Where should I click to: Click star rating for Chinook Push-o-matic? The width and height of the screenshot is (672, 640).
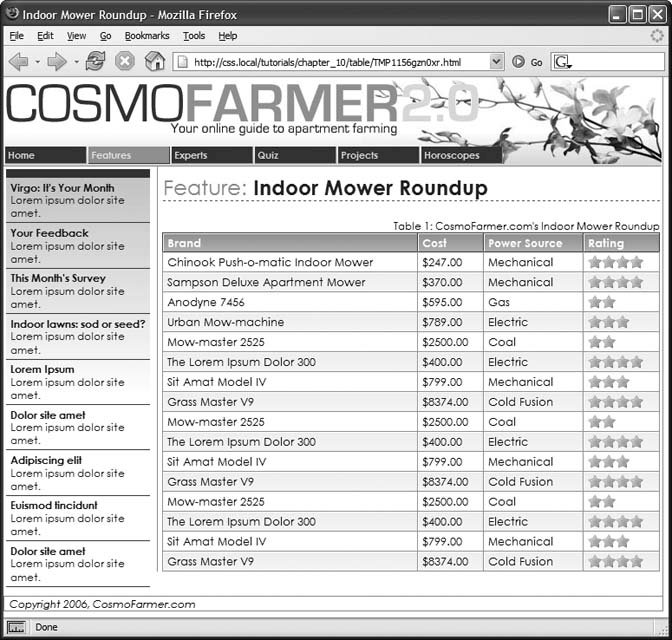(x=616, y=262)
